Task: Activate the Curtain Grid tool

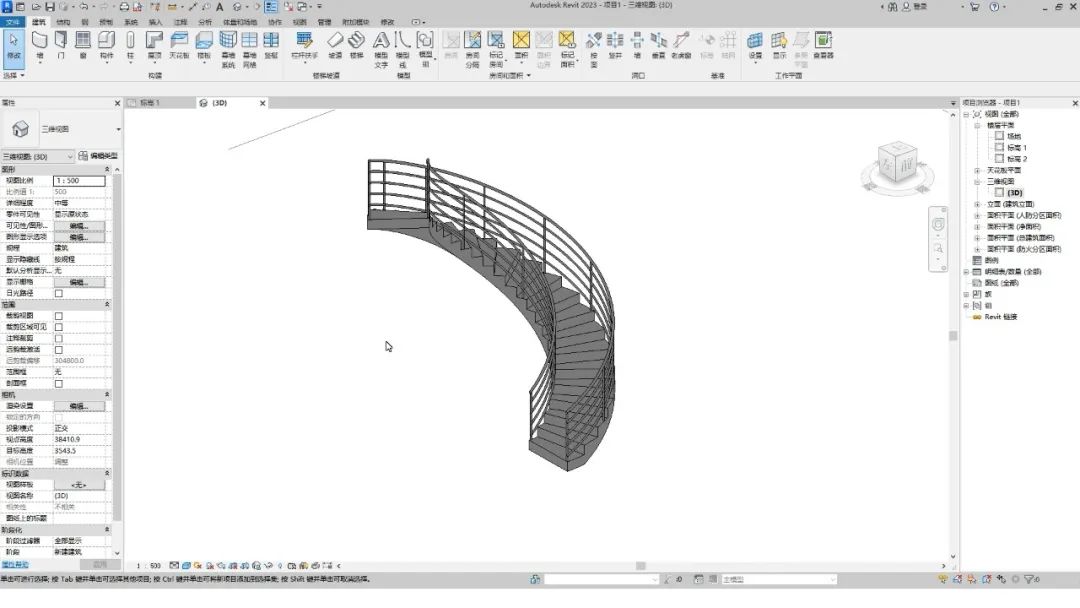Action: pyautogui.click(x=249, y=49)
